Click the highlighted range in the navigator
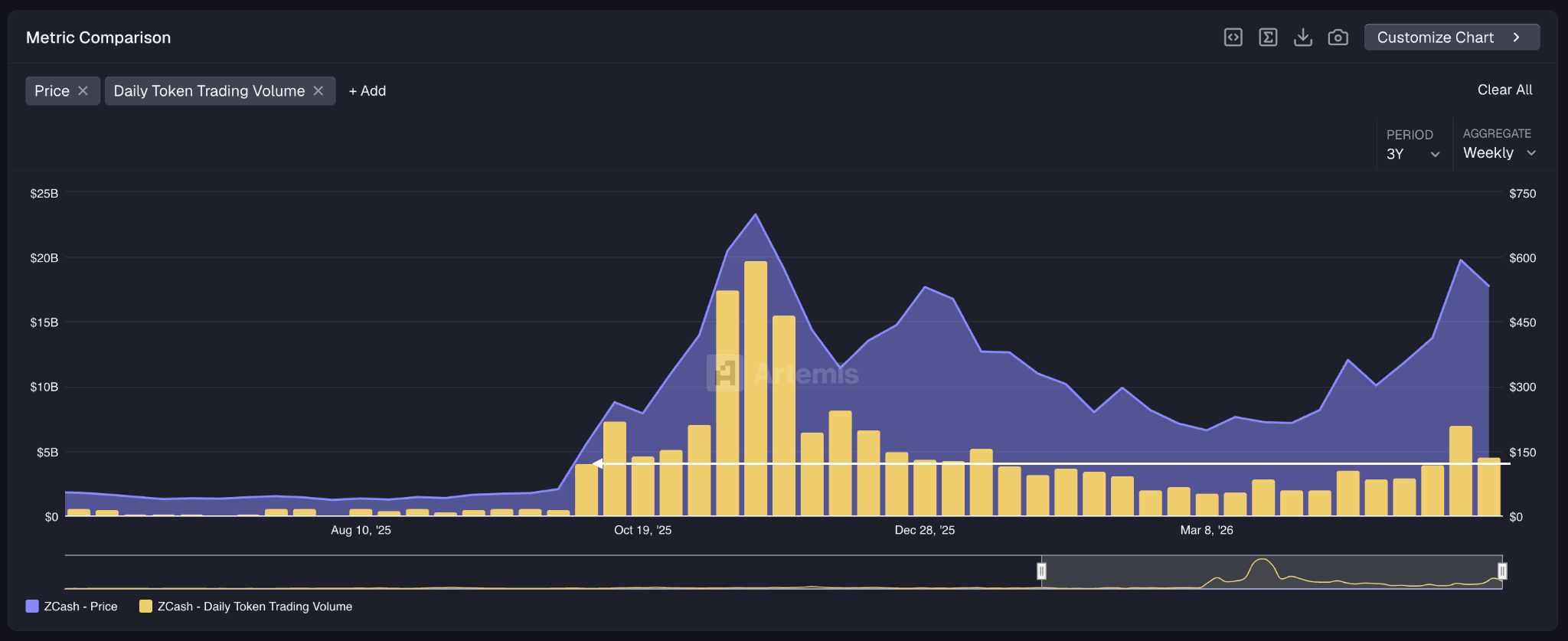 click(x=1272, y=572)
